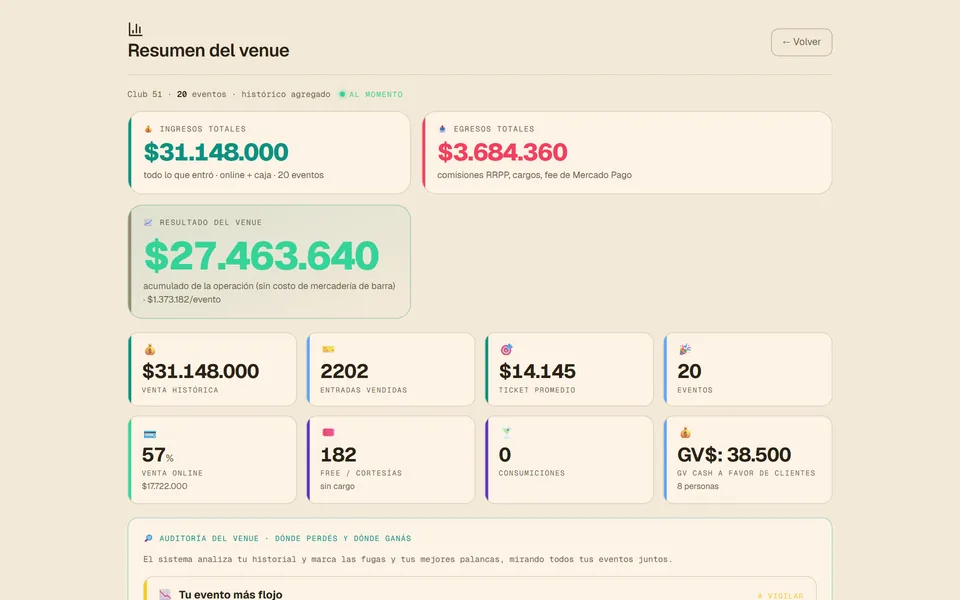The image size is (960, 600).
Task: Click the pink ticket icon in Free / Cortesías card
Action: [328, 433]
